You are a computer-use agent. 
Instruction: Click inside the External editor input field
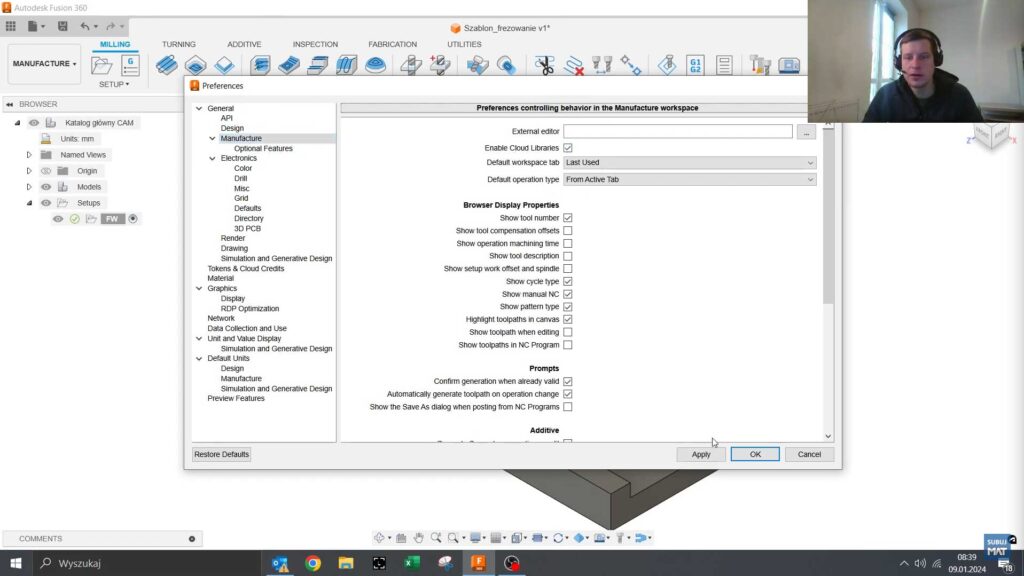(x=675, y=131)
